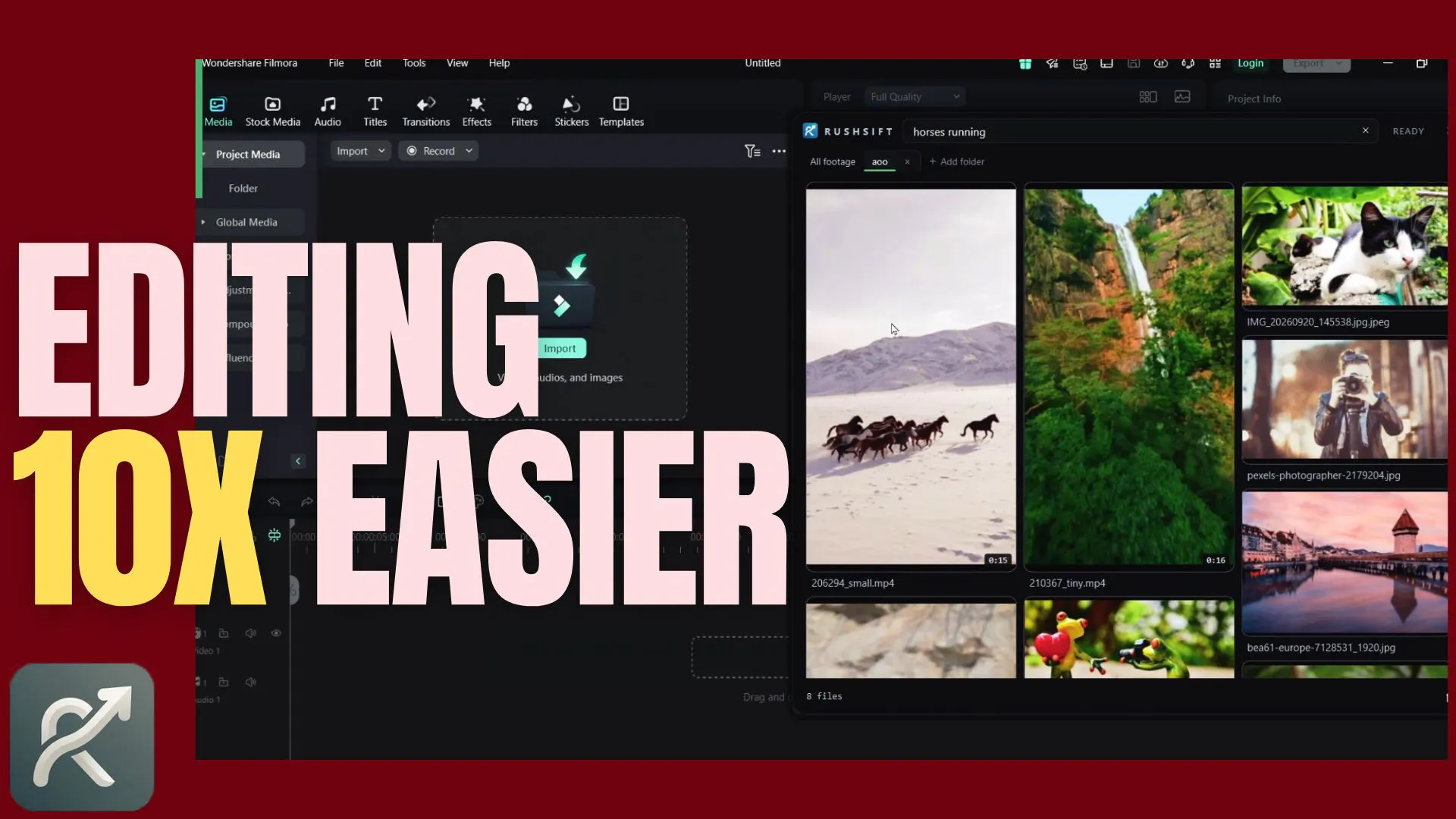The width and height of the screenshot is (1456, 819).
Task: Open the player snapshot image icon
Action: pos(1182,96)
